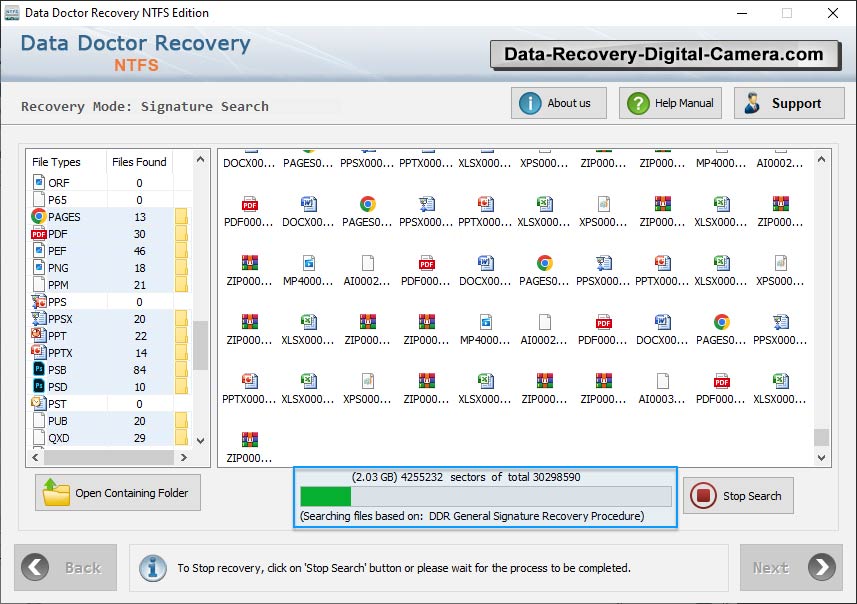Click the Files Found column header

tap(139, 162)
